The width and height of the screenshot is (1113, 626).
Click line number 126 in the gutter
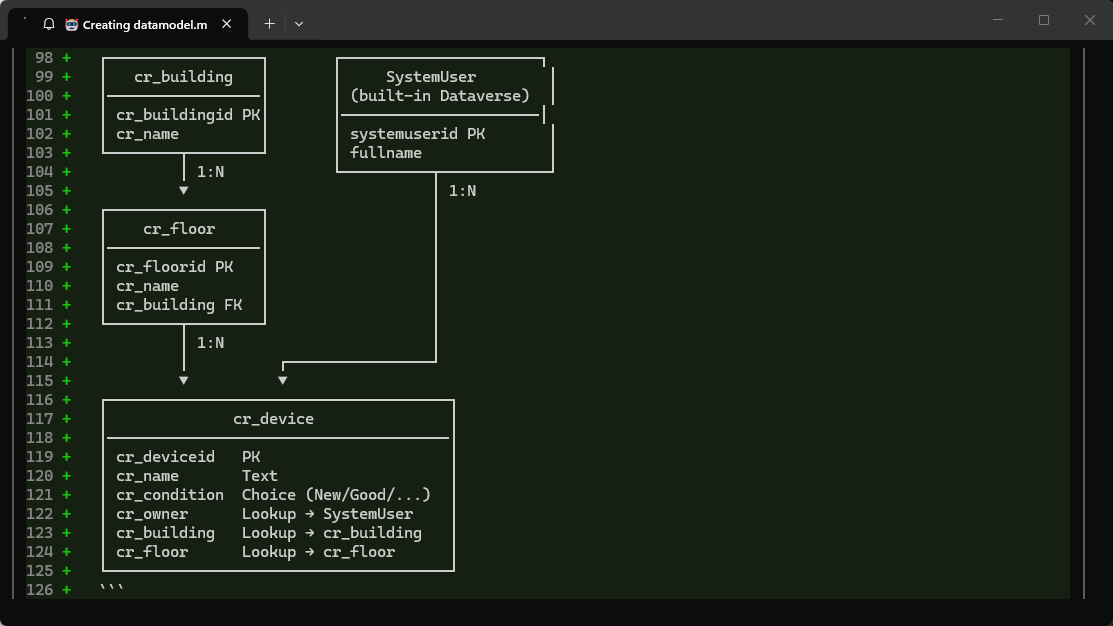40,590
